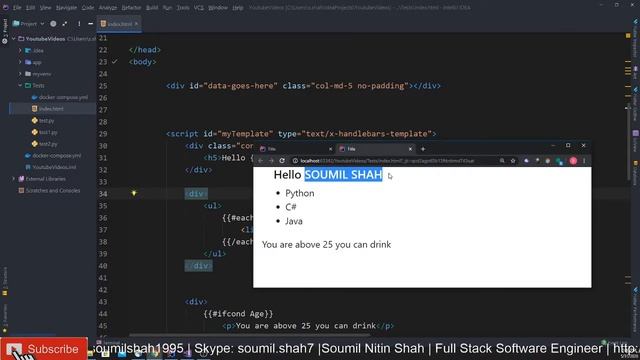Click the Java list item in browser
Image resolution: width=640 pixels, height=360 pixels.
coord(294,221)
